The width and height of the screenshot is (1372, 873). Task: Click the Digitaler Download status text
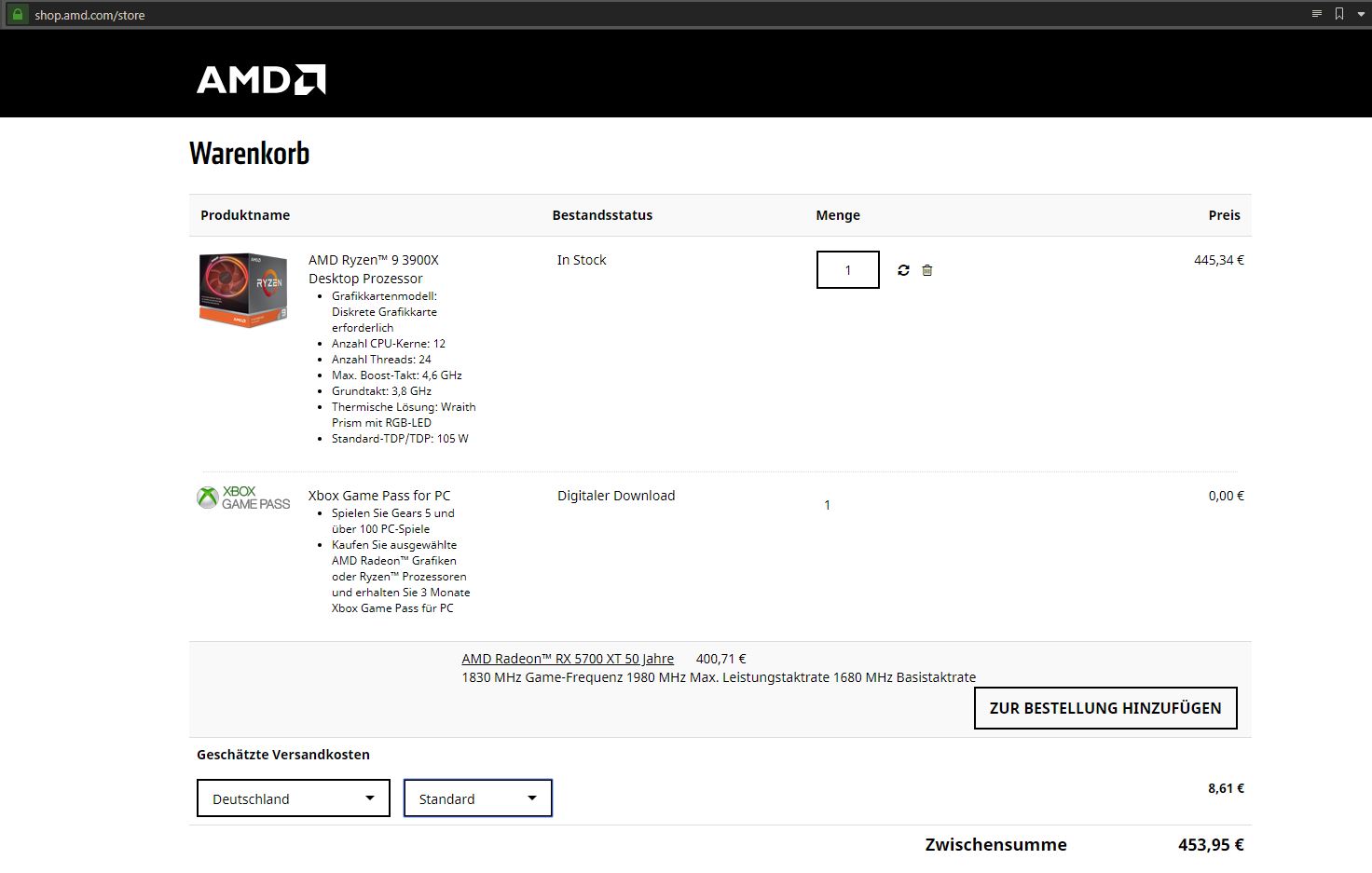616,496
